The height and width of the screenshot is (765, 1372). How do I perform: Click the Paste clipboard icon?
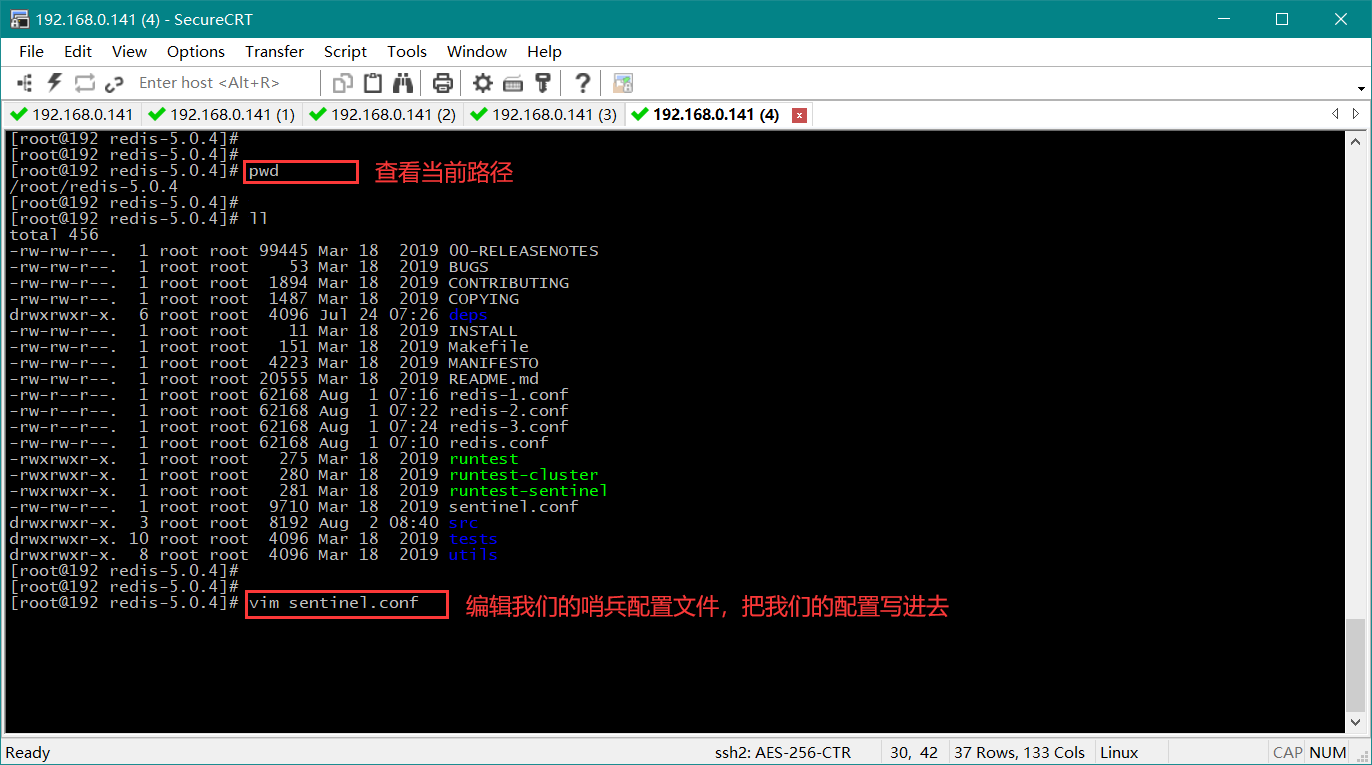373,83
